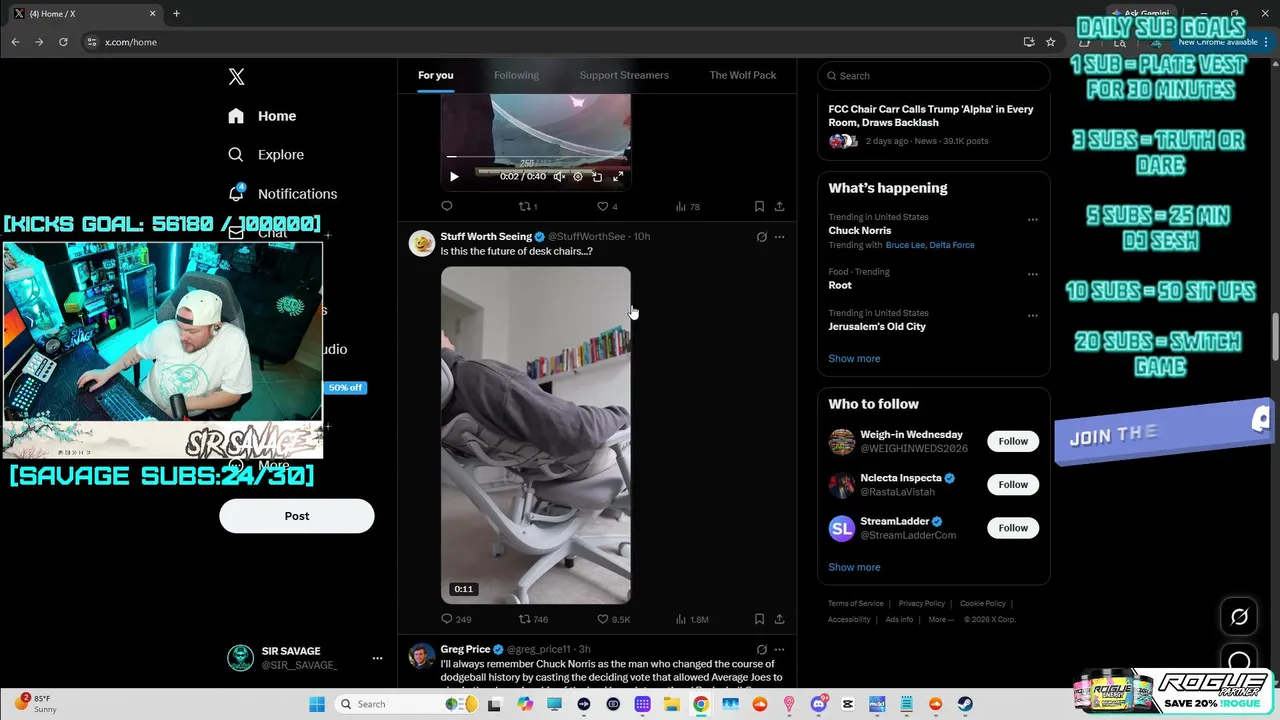Open the Bruce Lee trending link
This screenshot has height=720, width=1280.
[x=905, y=245]
